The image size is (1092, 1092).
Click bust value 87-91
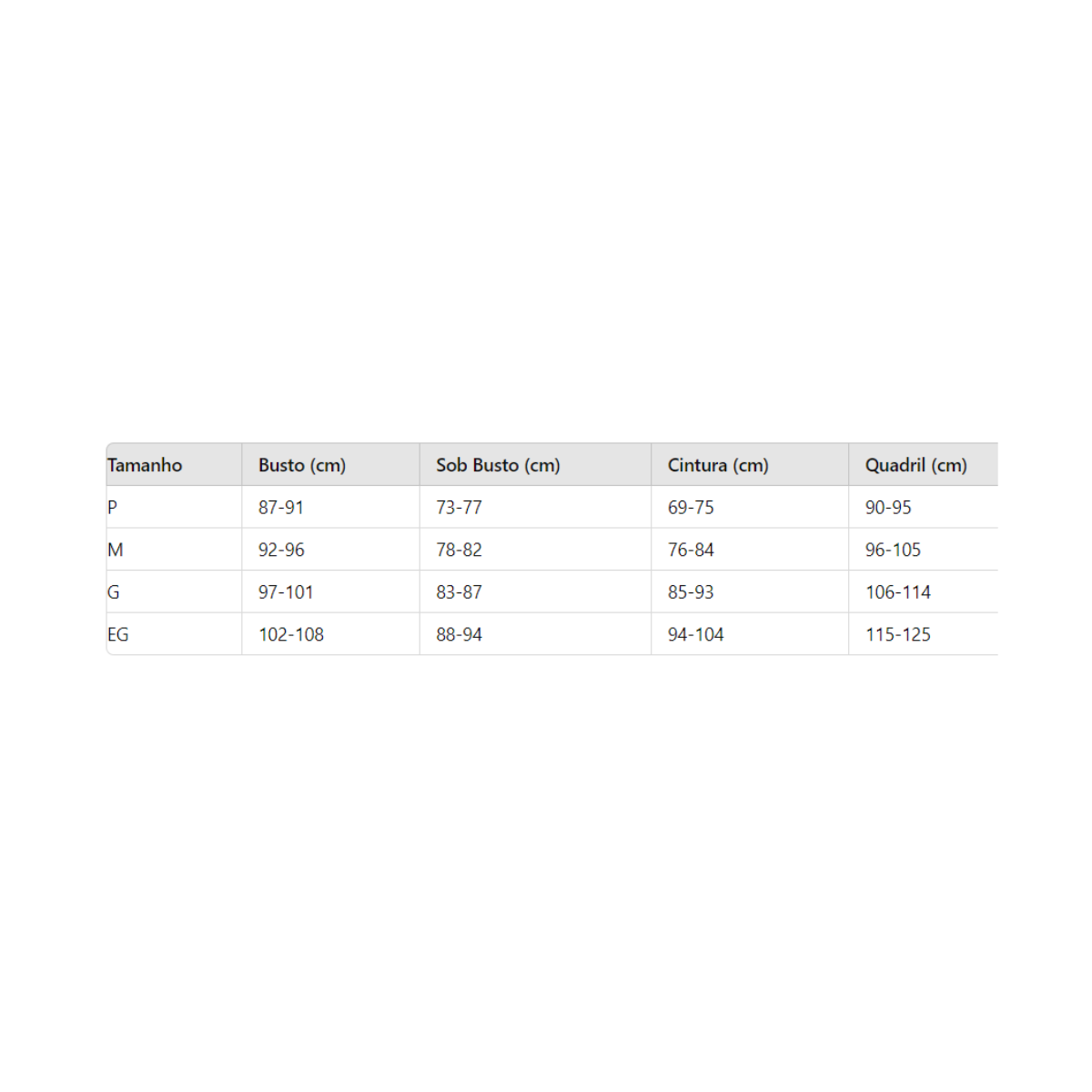point(281,508)
